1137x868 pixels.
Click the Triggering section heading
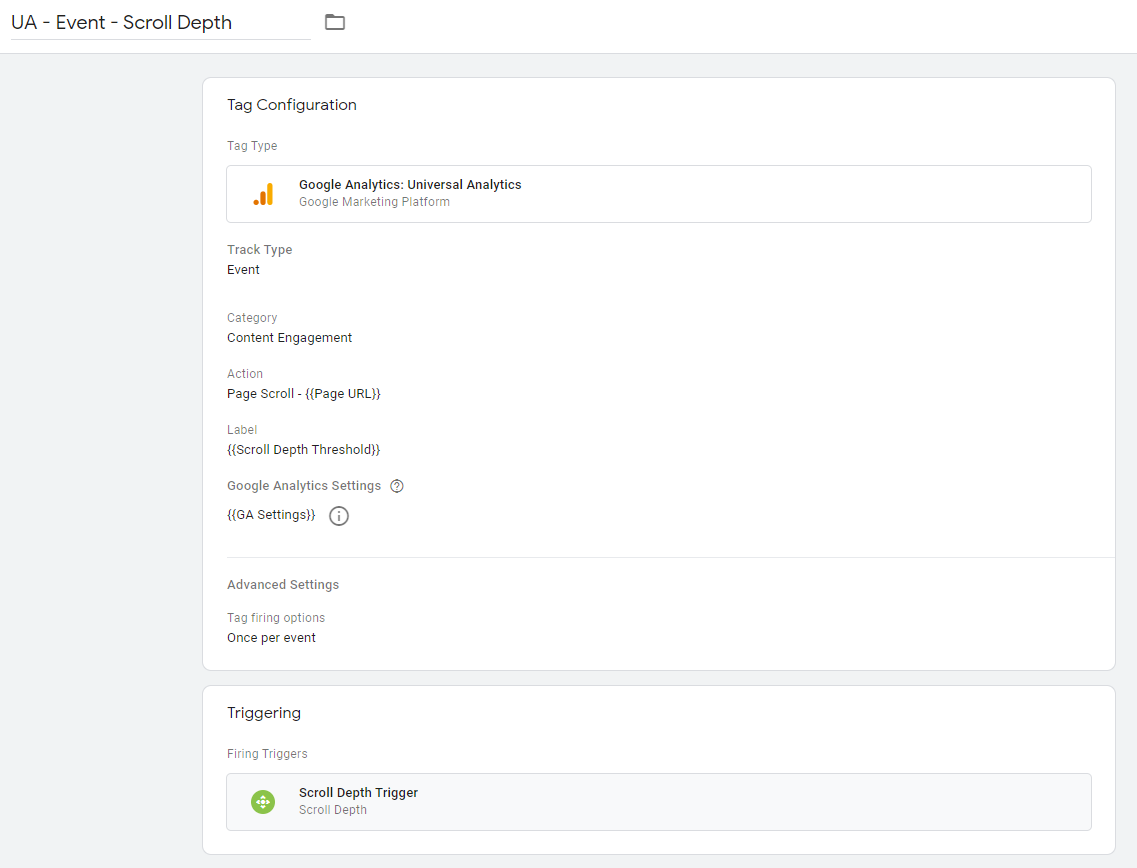[264, 713]
